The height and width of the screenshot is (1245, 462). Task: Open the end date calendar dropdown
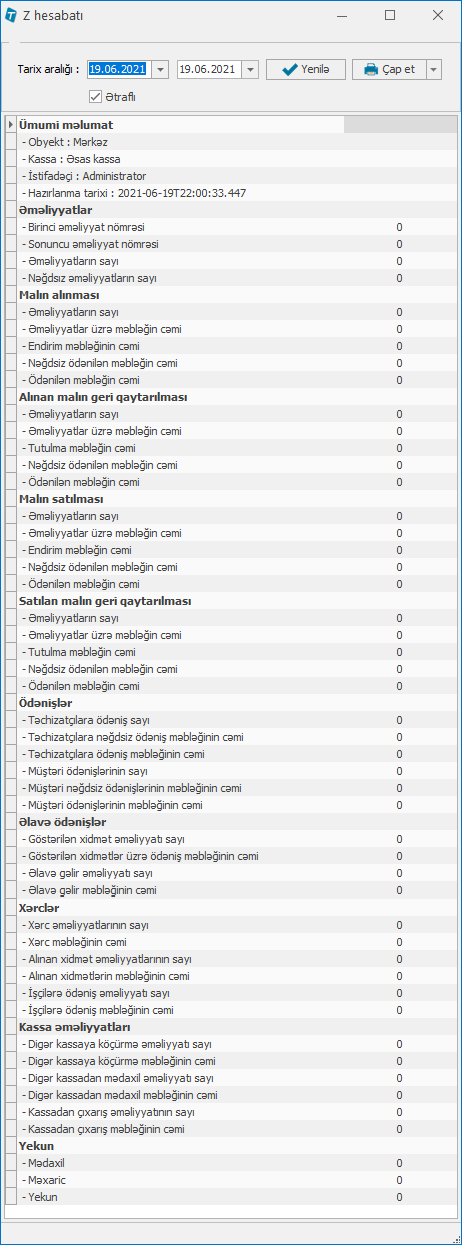(250, 69)
